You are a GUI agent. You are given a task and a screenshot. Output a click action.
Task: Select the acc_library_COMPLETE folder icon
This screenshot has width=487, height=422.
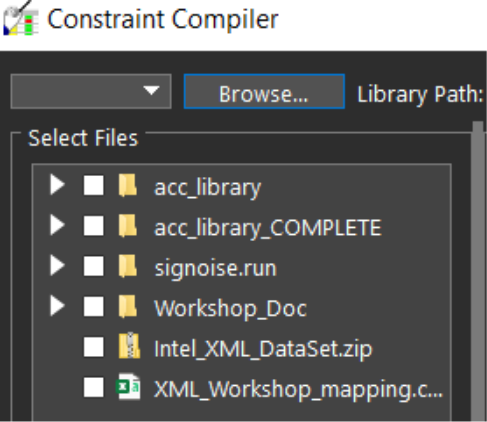pyautogui.click(x=128, y=226)
